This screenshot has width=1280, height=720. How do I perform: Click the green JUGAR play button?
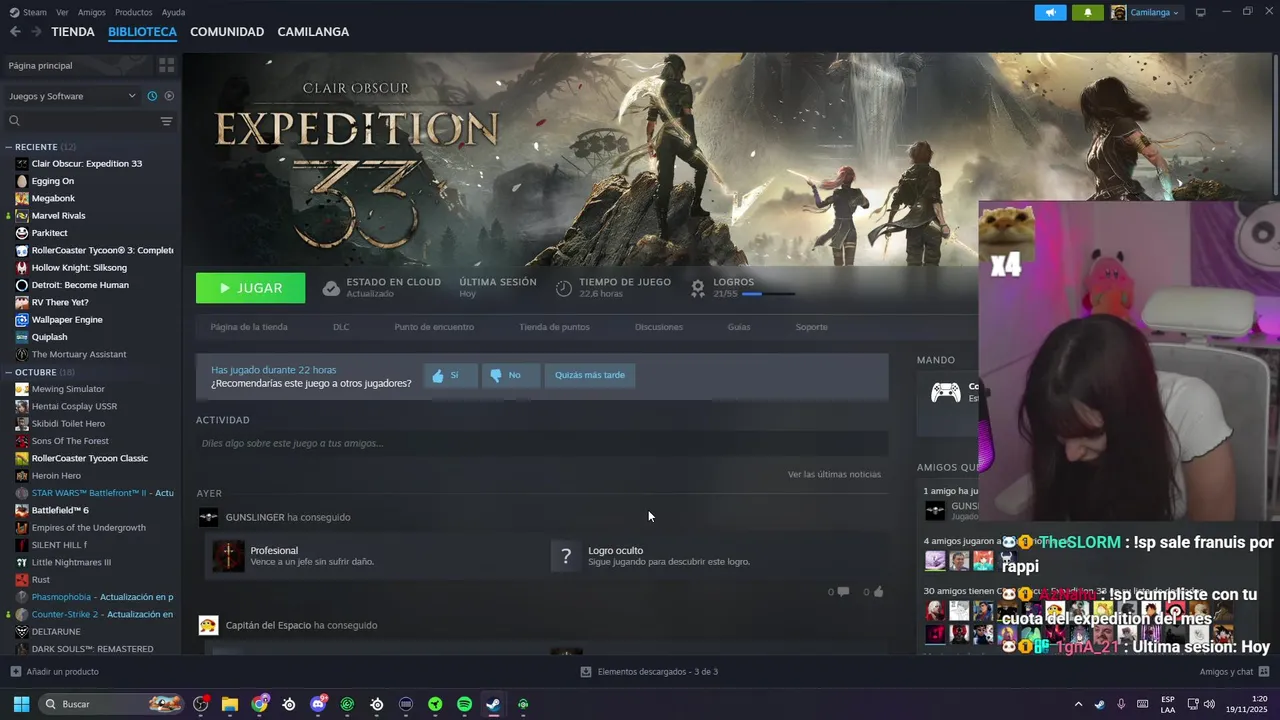pos(250,288)
